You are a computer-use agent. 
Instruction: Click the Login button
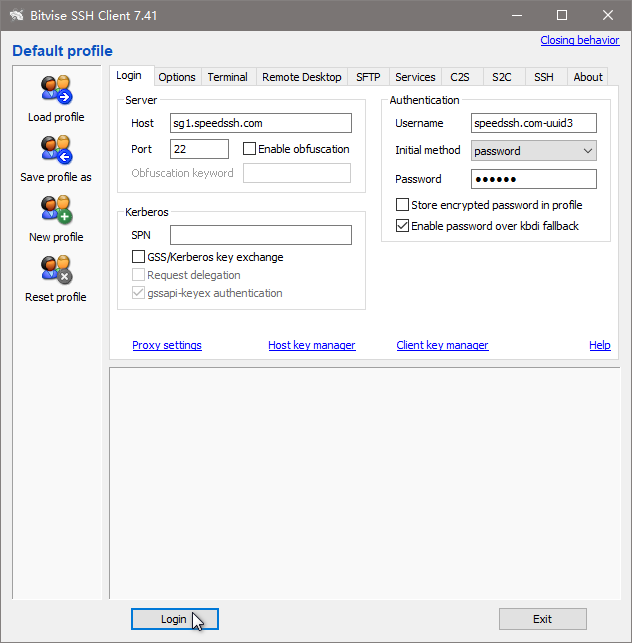(x=175, y=619)
